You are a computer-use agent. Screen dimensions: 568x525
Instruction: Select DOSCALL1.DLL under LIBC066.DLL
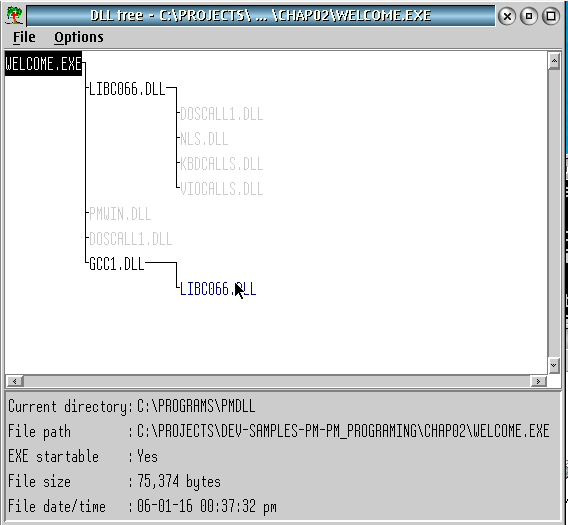[x=221, y=114]
